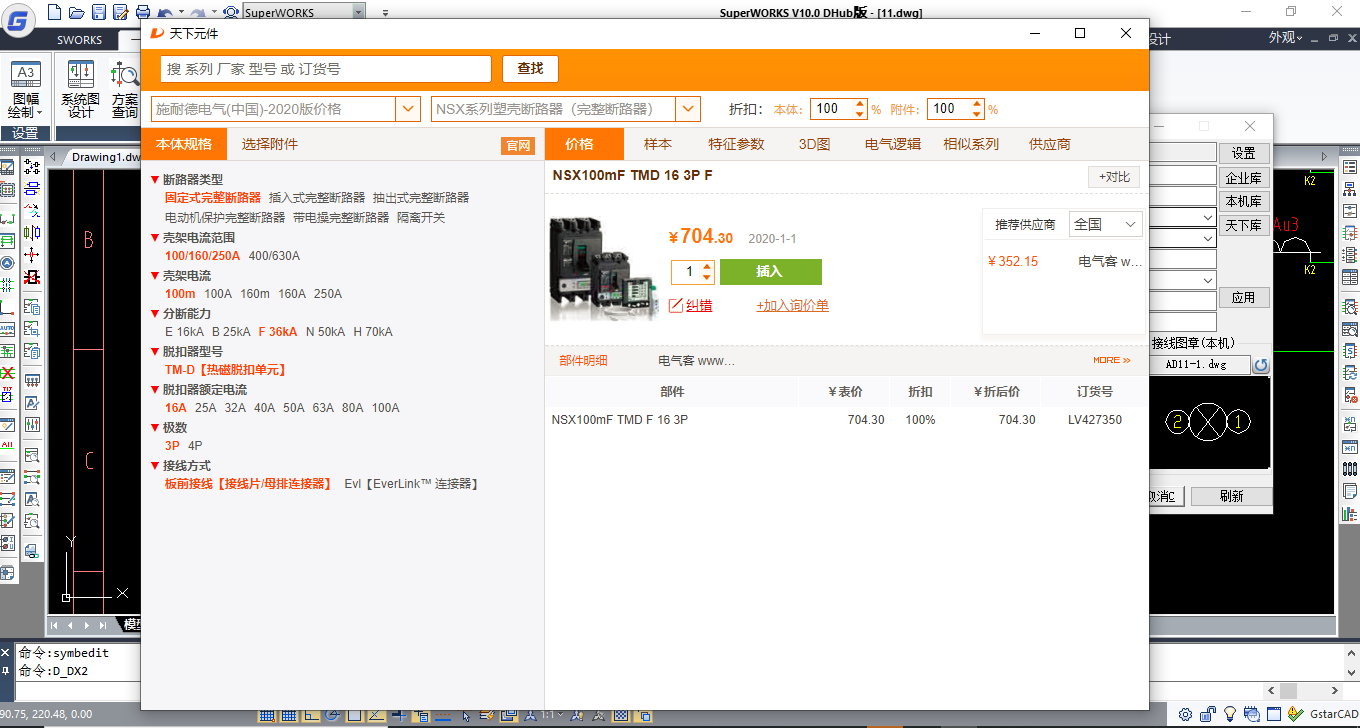Click the Save icon in the quick access toolbar
This screenshot has width=1360, height=728.
pos(98,12)
